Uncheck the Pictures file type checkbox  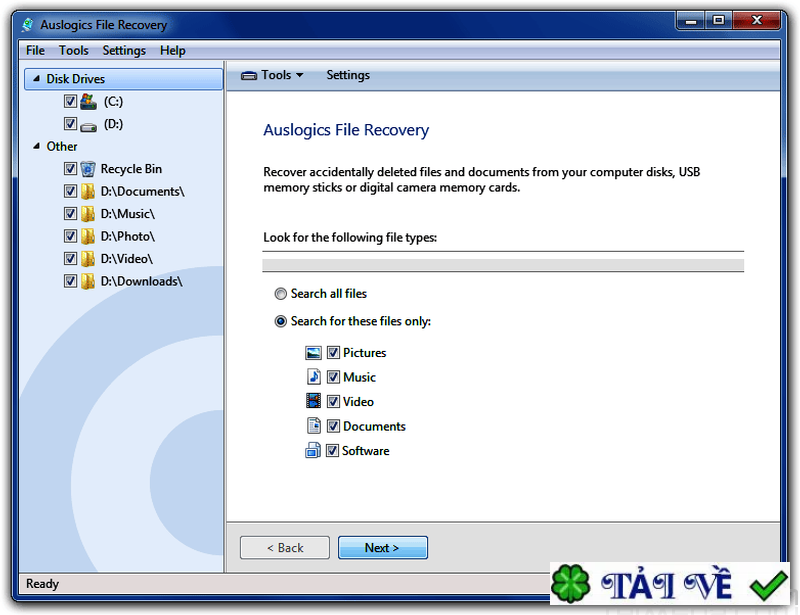[333, 353]
